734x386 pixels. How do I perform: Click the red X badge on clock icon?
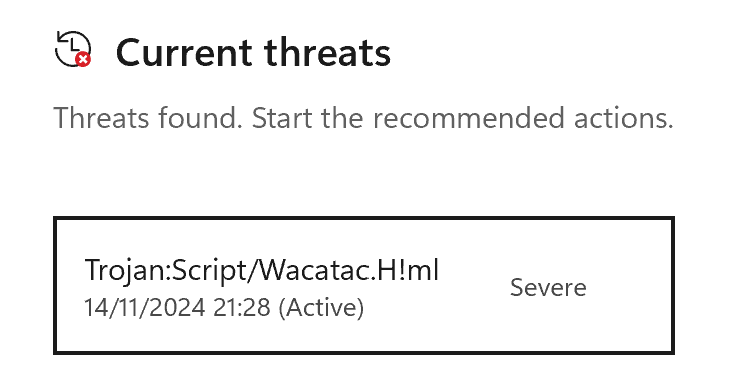pyautogui.click(x=83, y=59)
